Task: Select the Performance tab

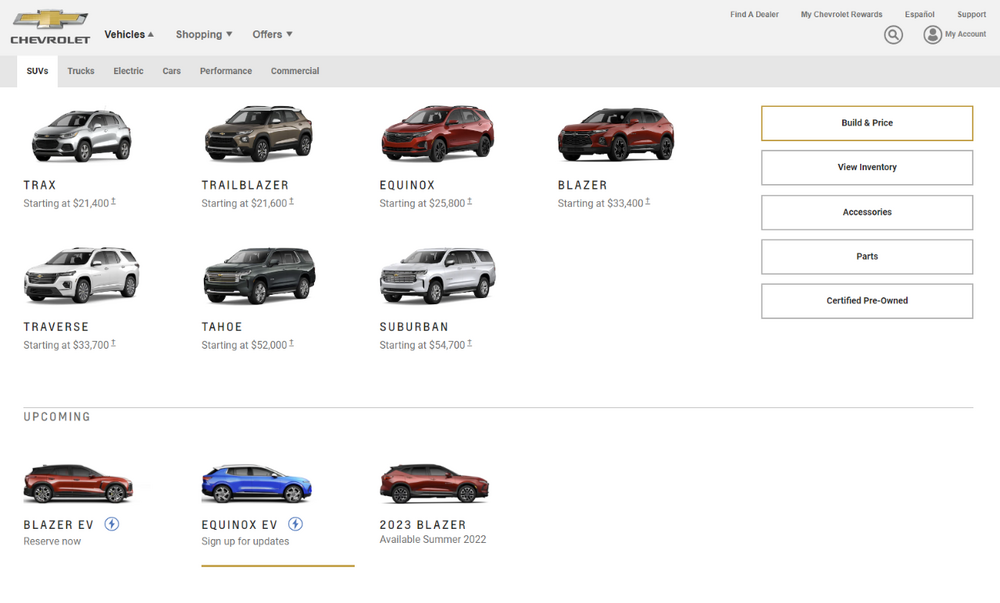Action: (x=226, y=71)
